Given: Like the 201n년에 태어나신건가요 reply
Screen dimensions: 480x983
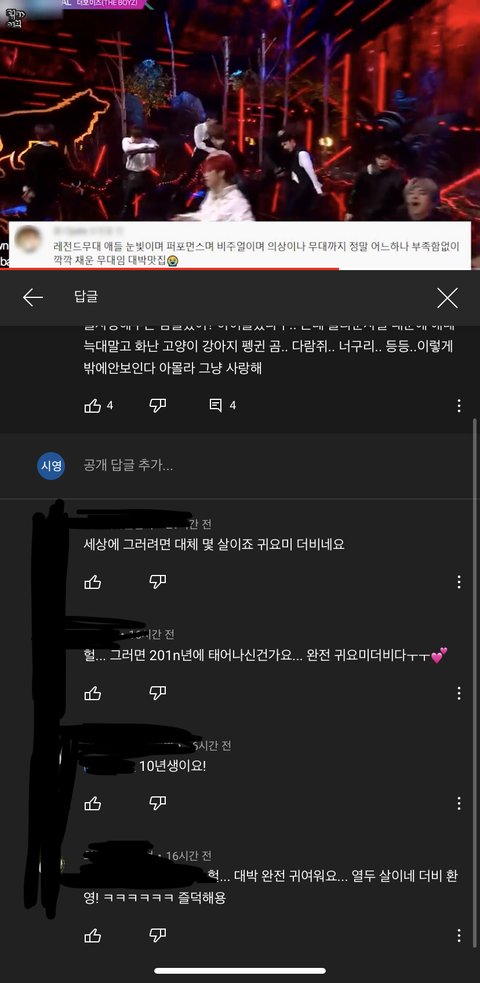Looking at the screenshot, I should 93,693.
